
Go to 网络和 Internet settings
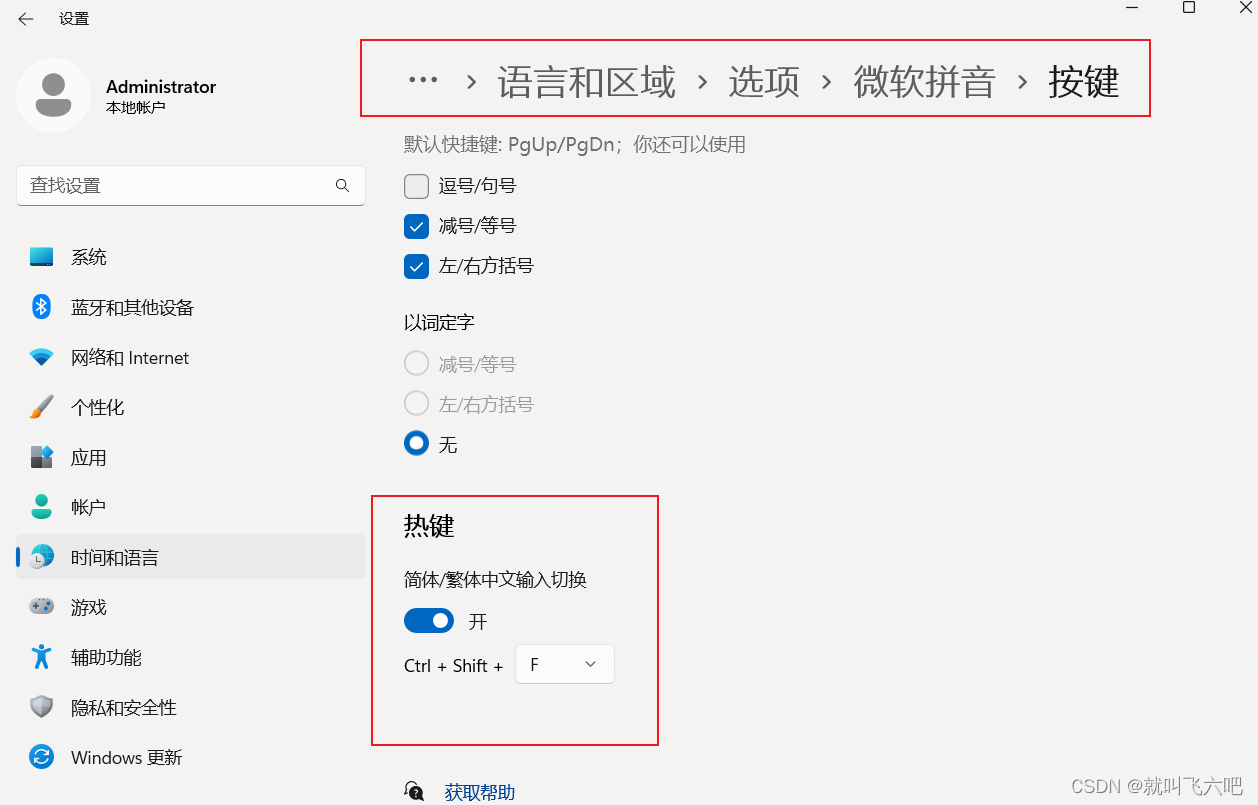tap(190, 357)
